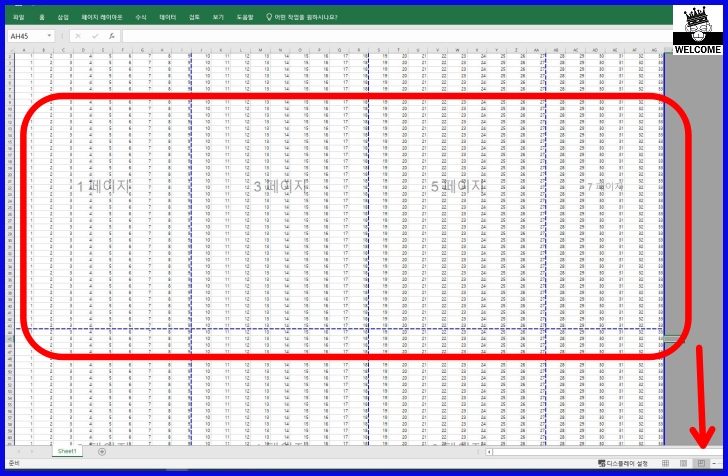Switch to Page Layout view icon
The width and height of the screenshot is (728, 476).
pyautogui.click(x=683, y=463)
